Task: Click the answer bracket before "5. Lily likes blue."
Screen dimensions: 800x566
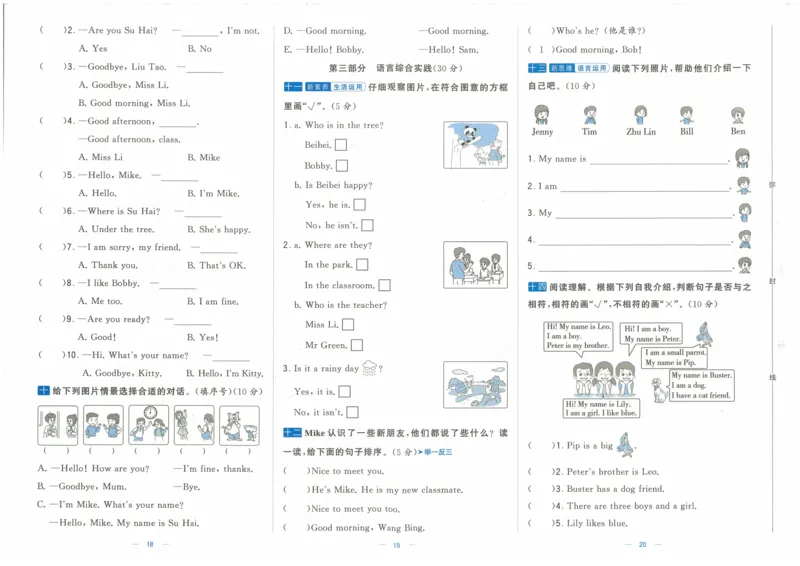Action: click(541, 523)
